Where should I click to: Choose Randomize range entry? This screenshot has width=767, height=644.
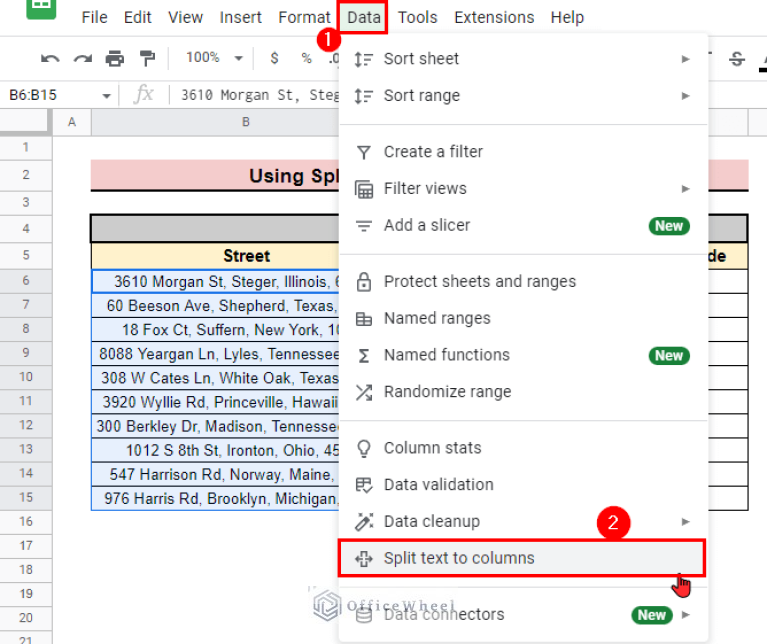523,392
